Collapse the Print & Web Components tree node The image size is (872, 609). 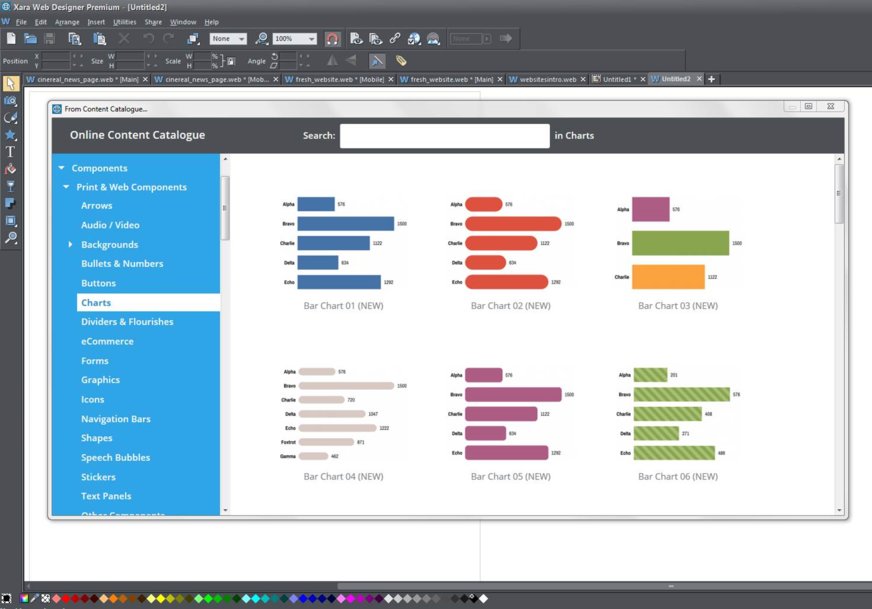pyautogui.click(x=66, y=187)
